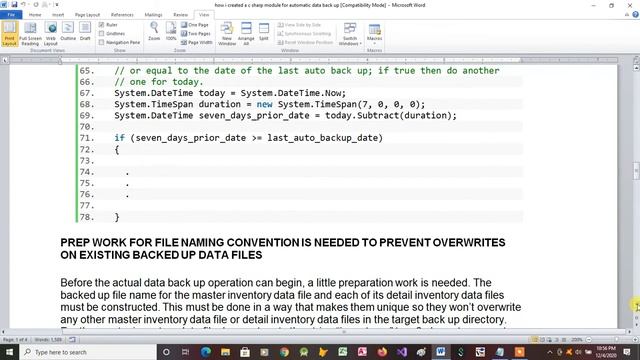
Task: Arrange All open windows
Action: [x=246, y=34]
